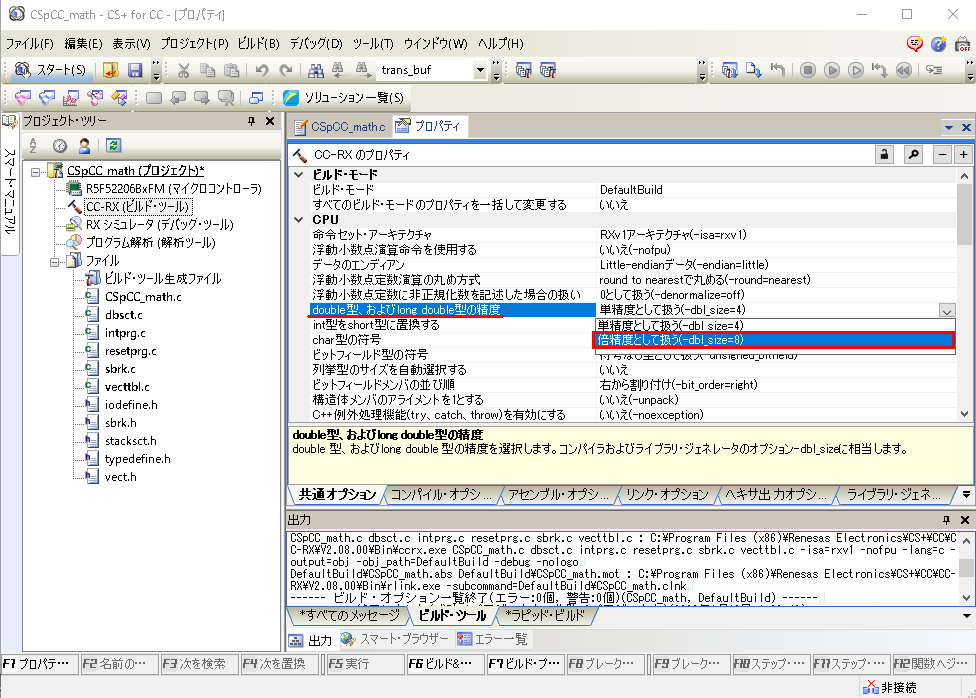Image resolution: width=976 pixels, height=698 pixels.
Task: Select CC-RX (ビルド・ツール) in project tree
Action: [137, 207]
